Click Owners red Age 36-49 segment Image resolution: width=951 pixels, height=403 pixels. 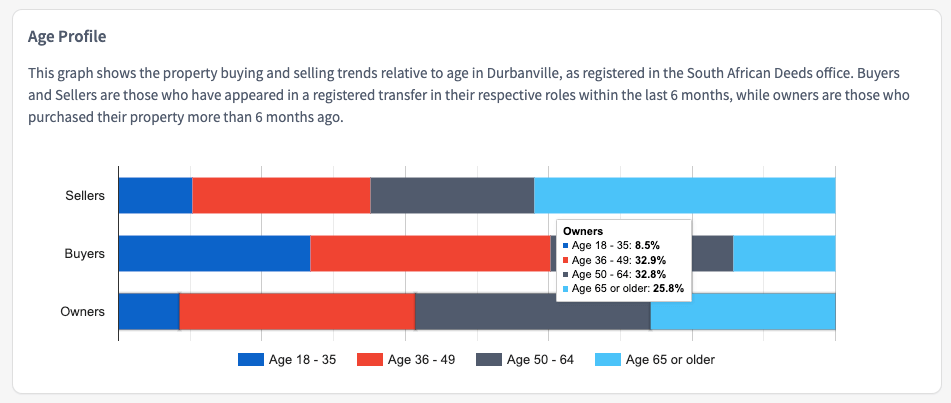point(297,311)
